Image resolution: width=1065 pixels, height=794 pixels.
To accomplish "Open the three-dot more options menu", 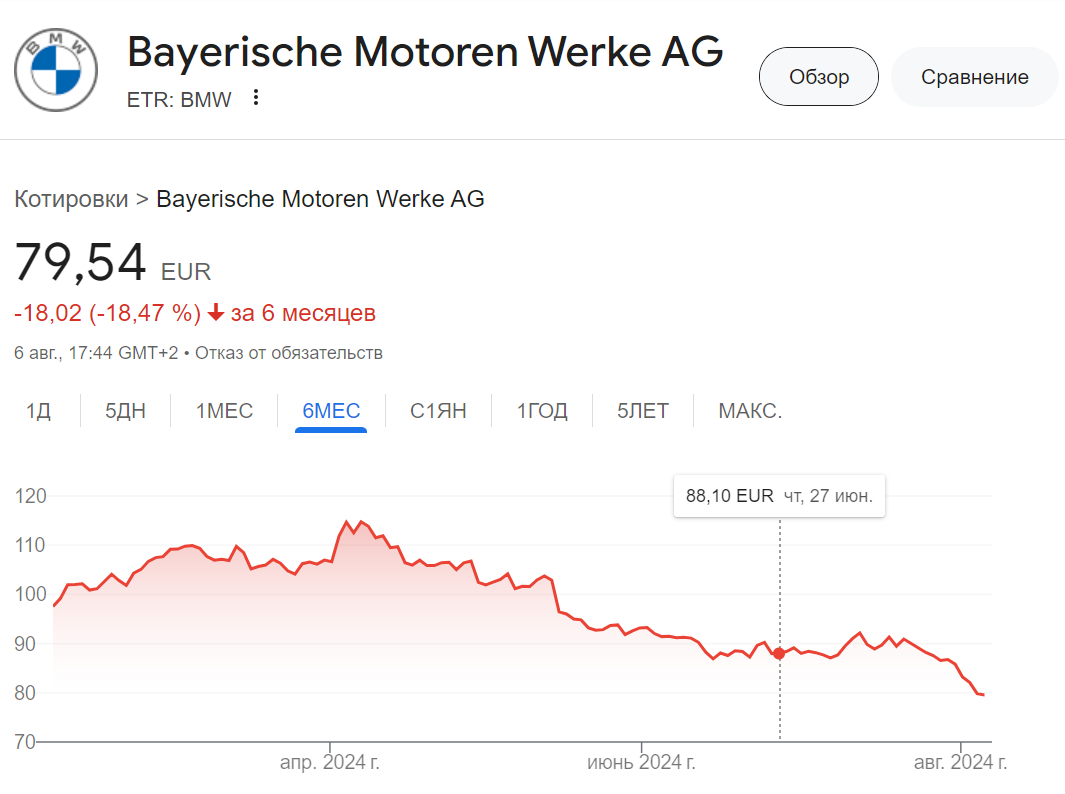I will point(256,98).
